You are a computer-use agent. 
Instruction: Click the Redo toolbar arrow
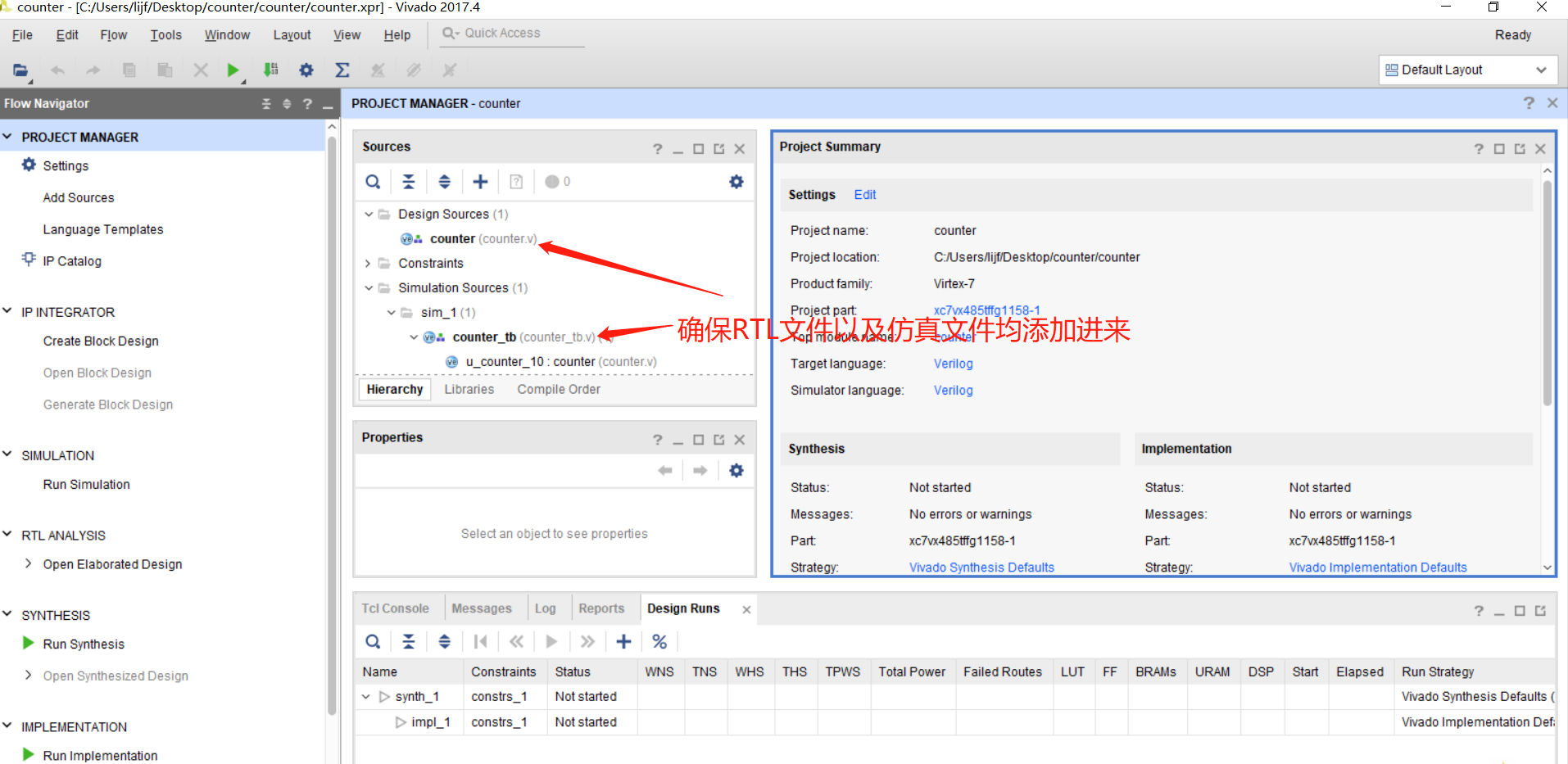pos(93,70)
